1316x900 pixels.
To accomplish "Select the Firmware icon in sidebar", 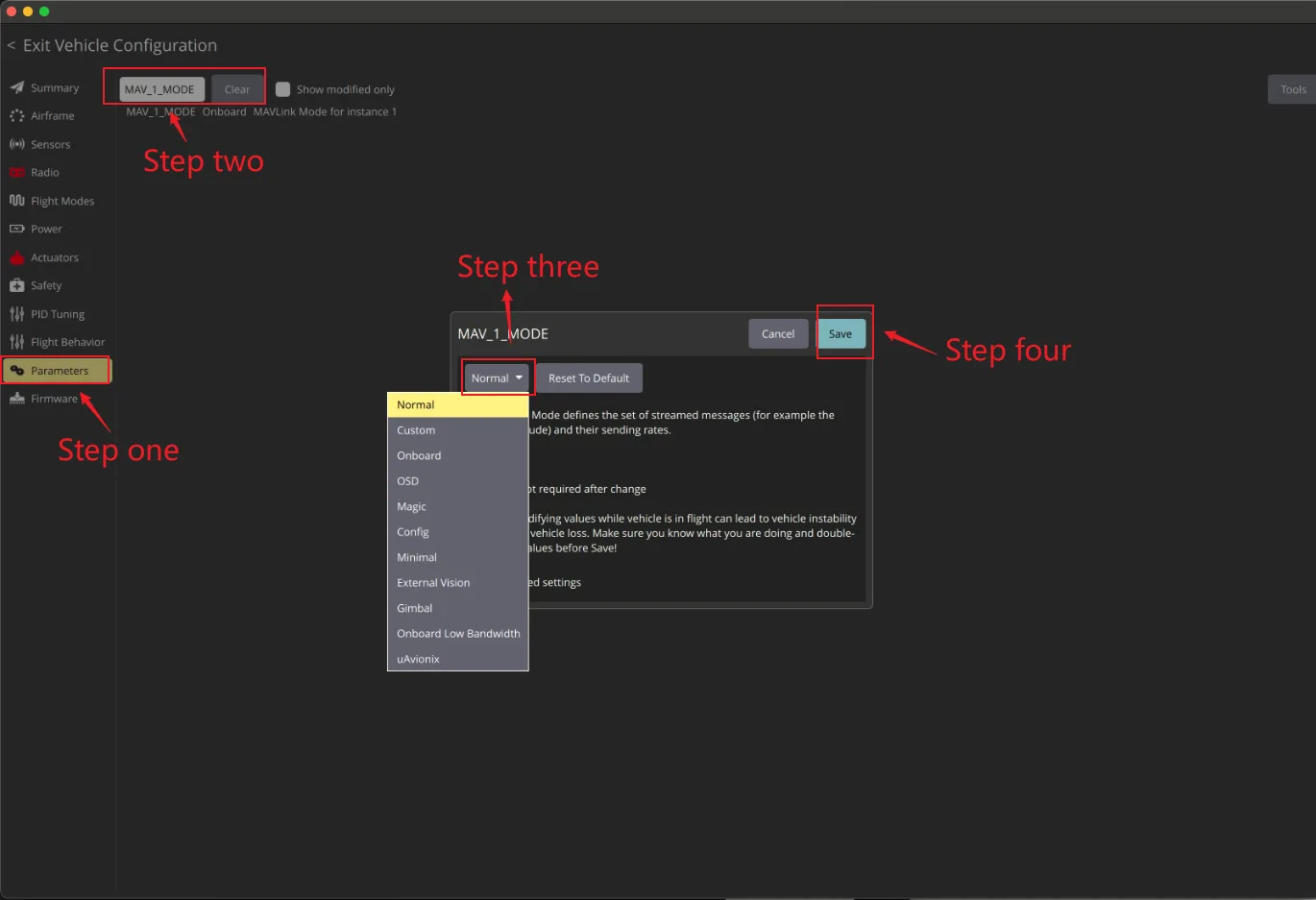I will tap(17, 399).
